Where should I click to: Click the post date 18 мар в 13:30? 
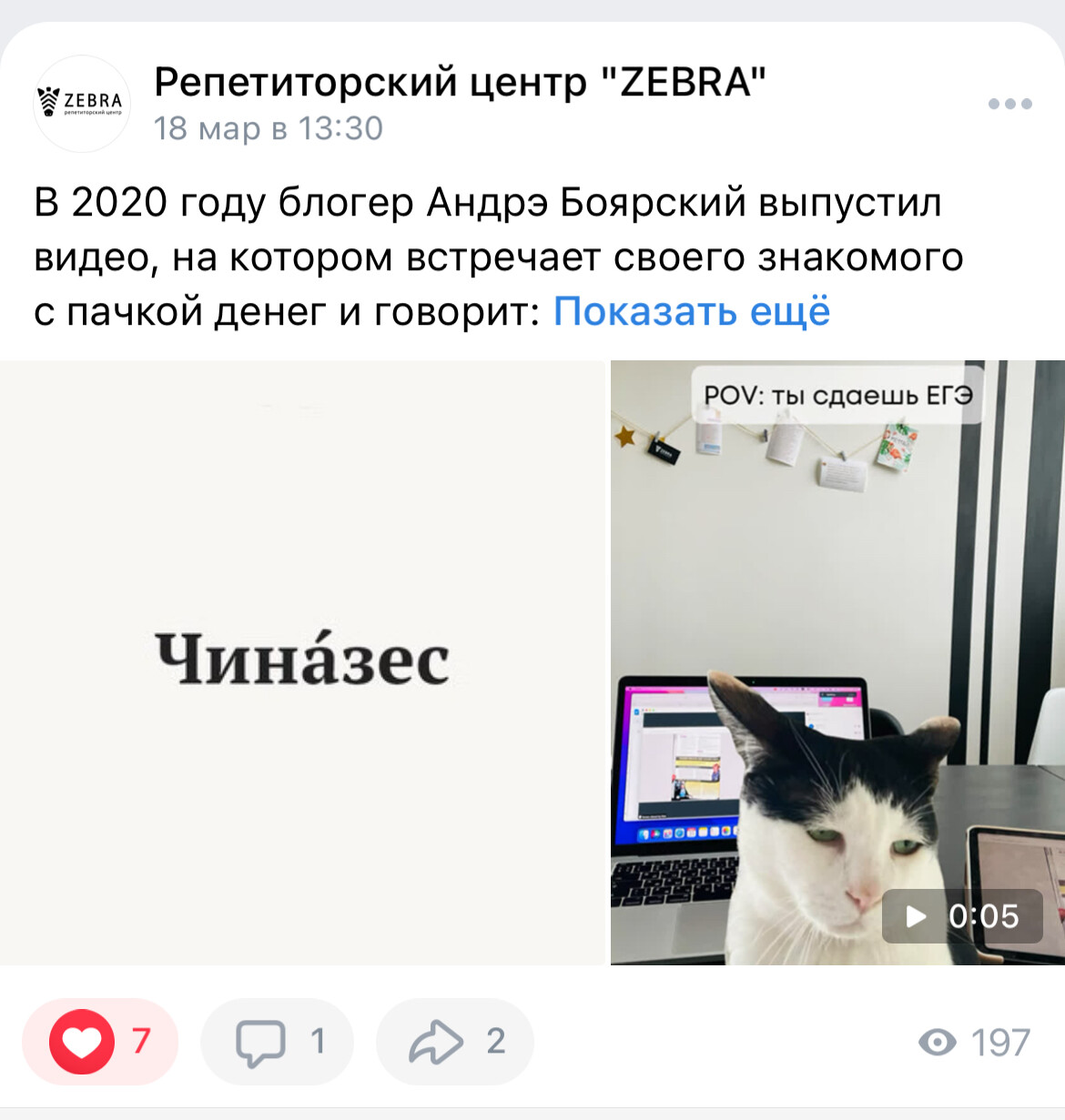269,128
